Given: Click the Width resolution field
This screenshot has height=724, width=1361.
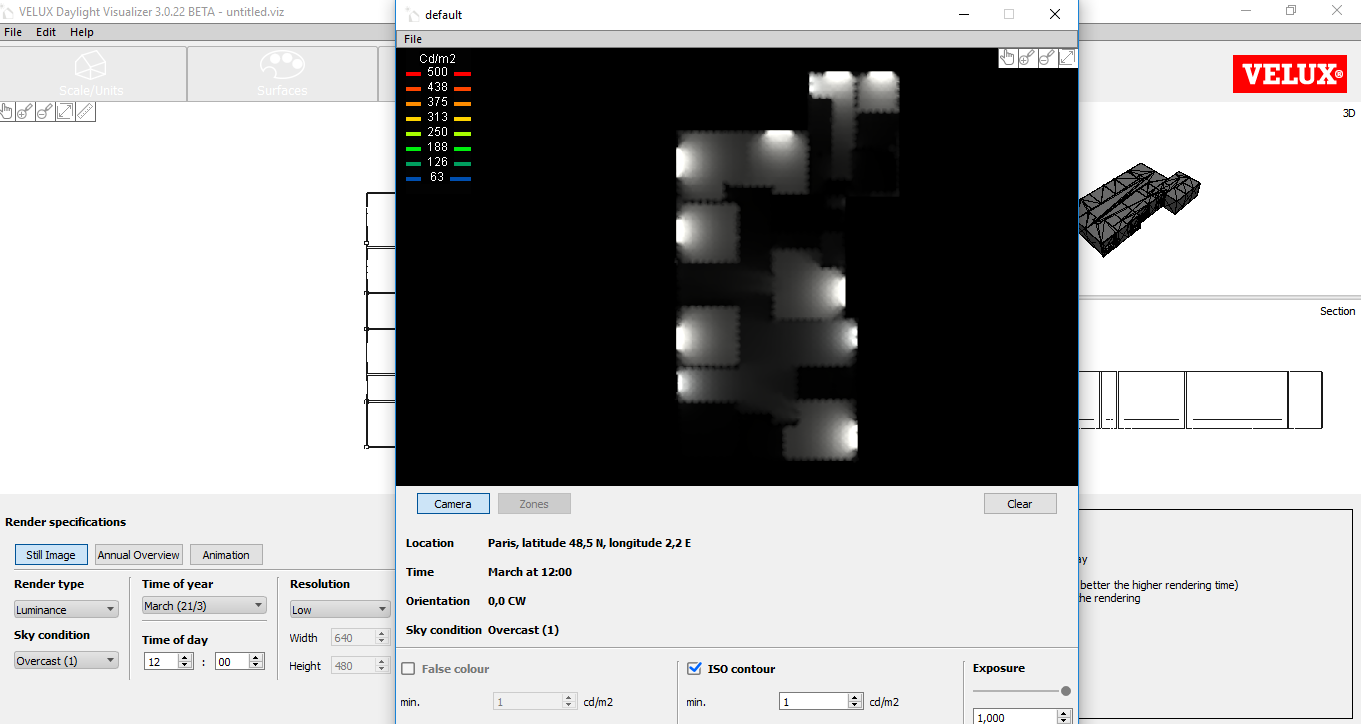Looking at the screenshot, I should click(353, 638).
